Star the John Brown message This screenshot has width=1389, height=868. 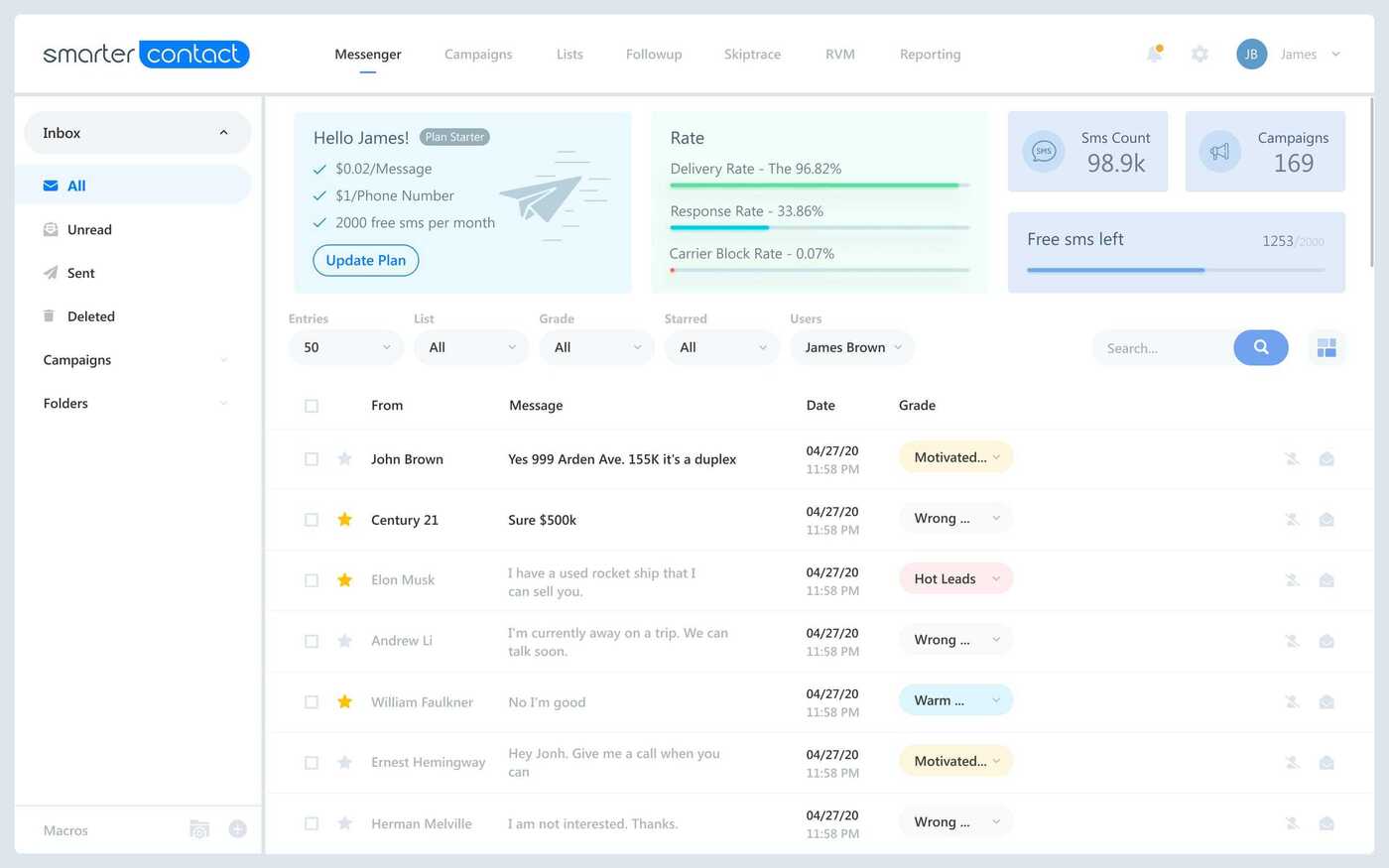point(344,458)
